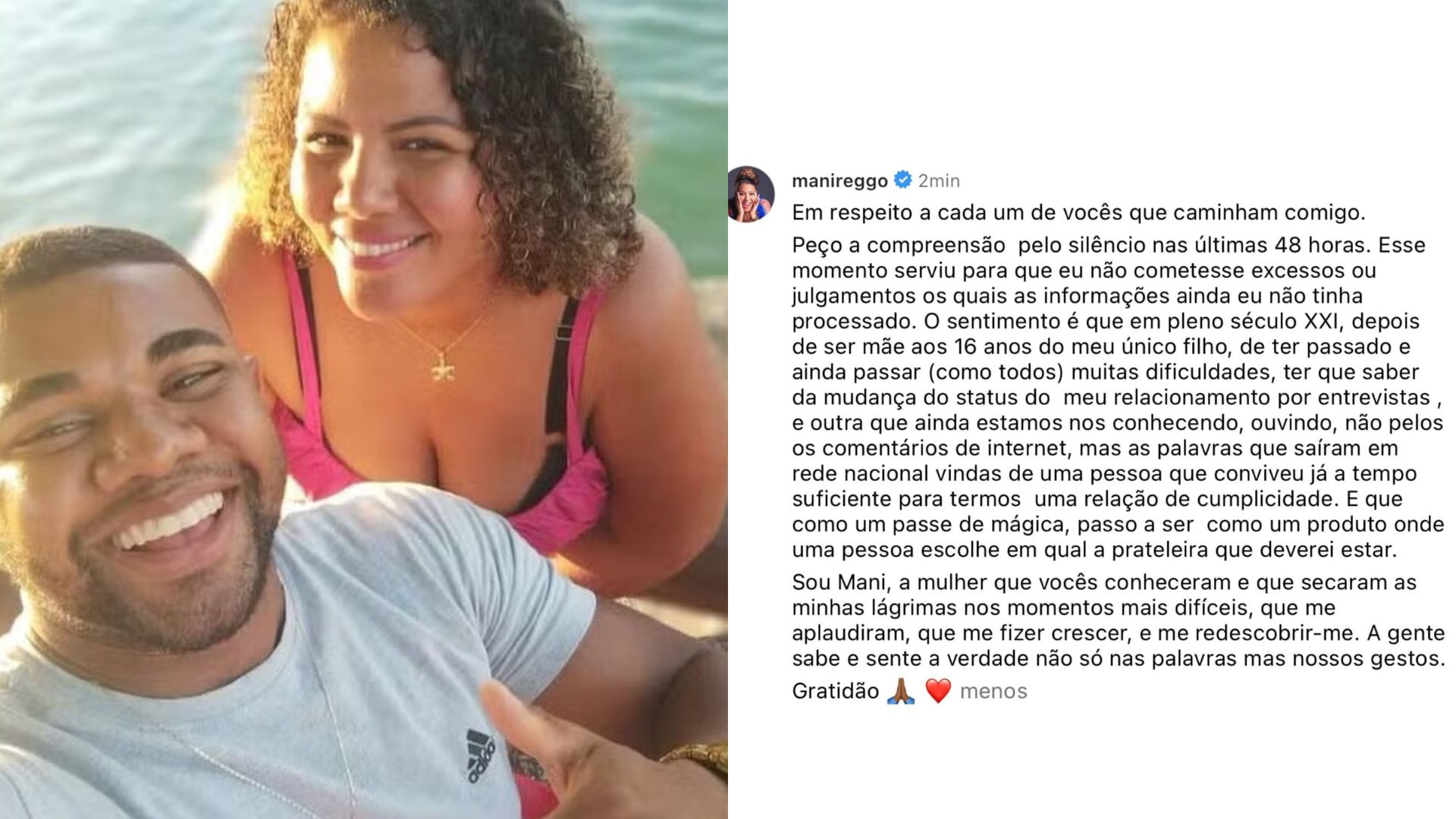Viewport: 1456px width, 819px height.
Task: Click the paragraph starting 'Peço a compreensão'
Action: [x=1118, y=397]
